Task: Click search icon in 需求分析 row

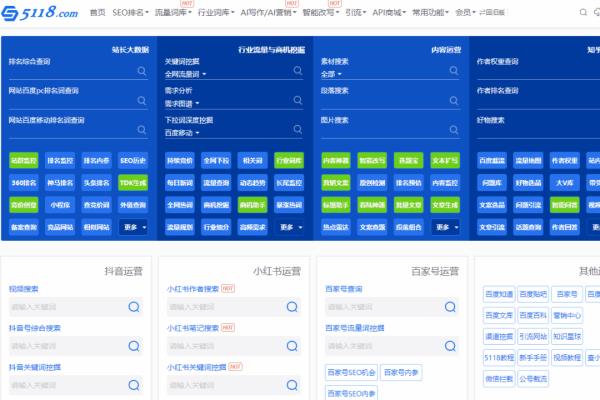Action: 298,100
